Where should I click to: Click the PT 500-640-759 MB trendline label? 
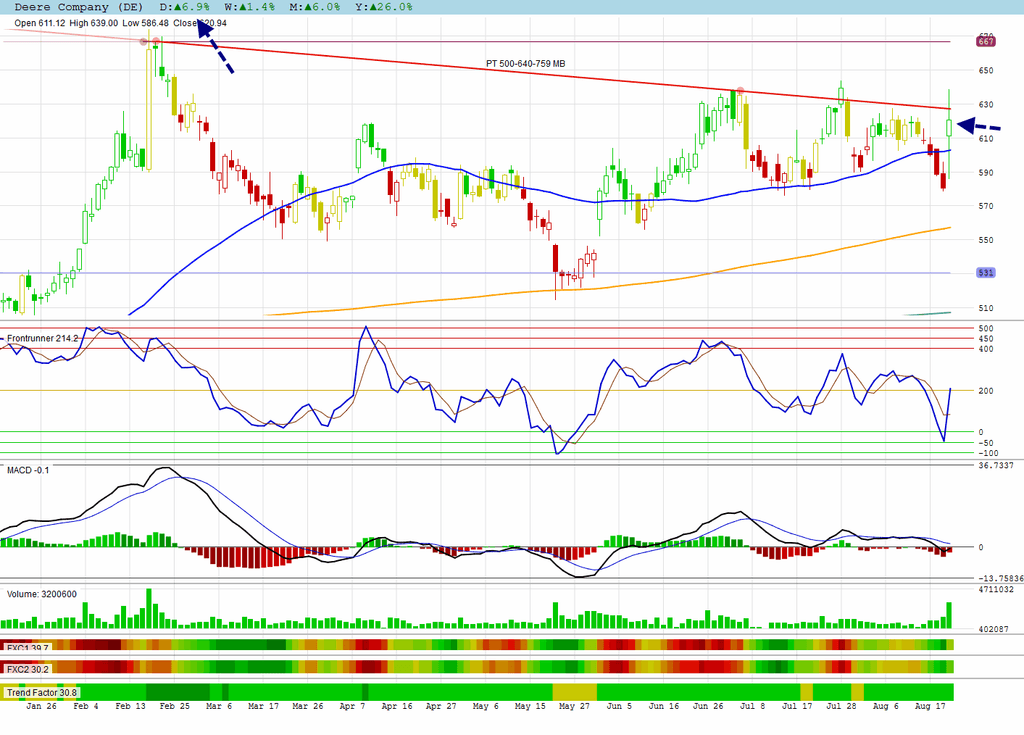pyautogui.click(x=526, y=63)
